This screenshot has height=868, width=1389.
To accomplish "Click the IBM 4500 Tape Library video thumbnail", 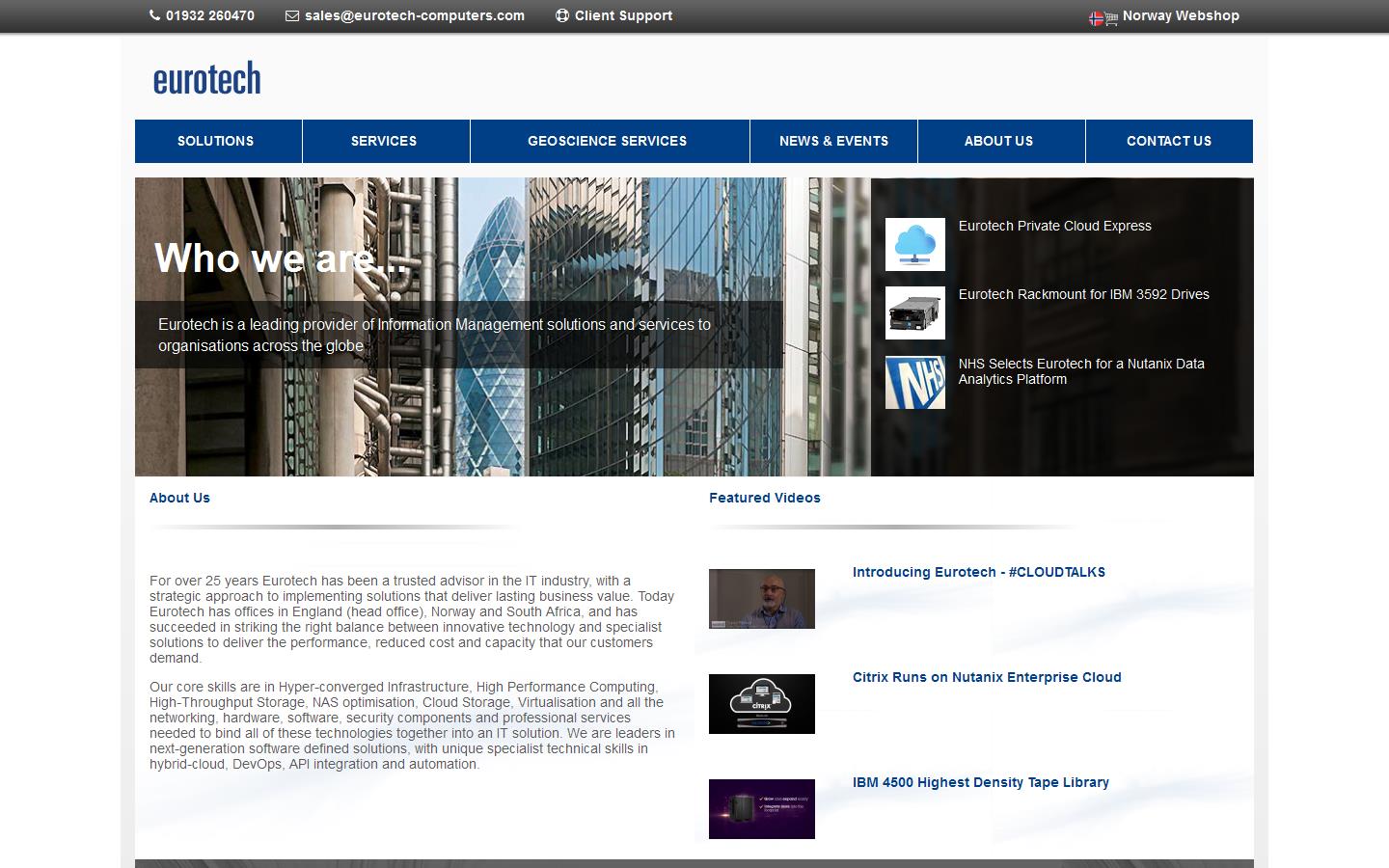I will coord(761,809).
